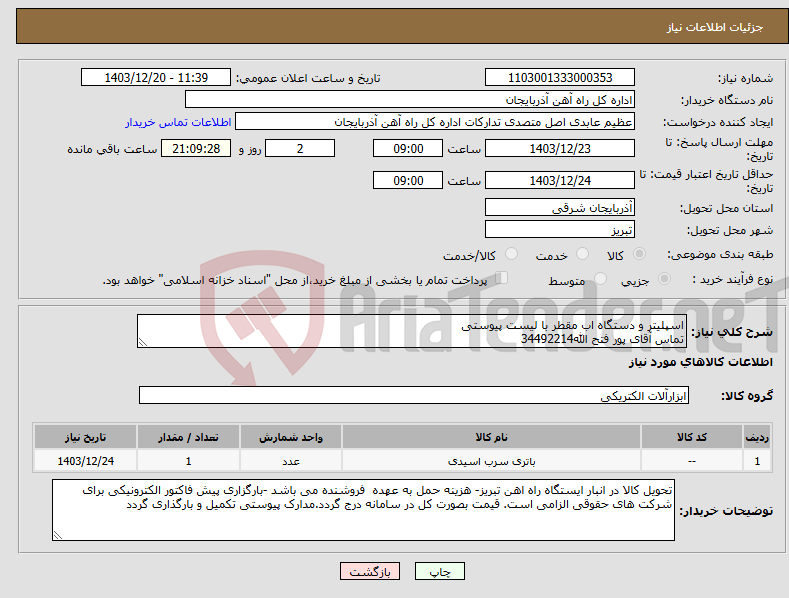Click the cell باتری سرب اسیدی
The image size is (789, 598).
coord(491,461)
